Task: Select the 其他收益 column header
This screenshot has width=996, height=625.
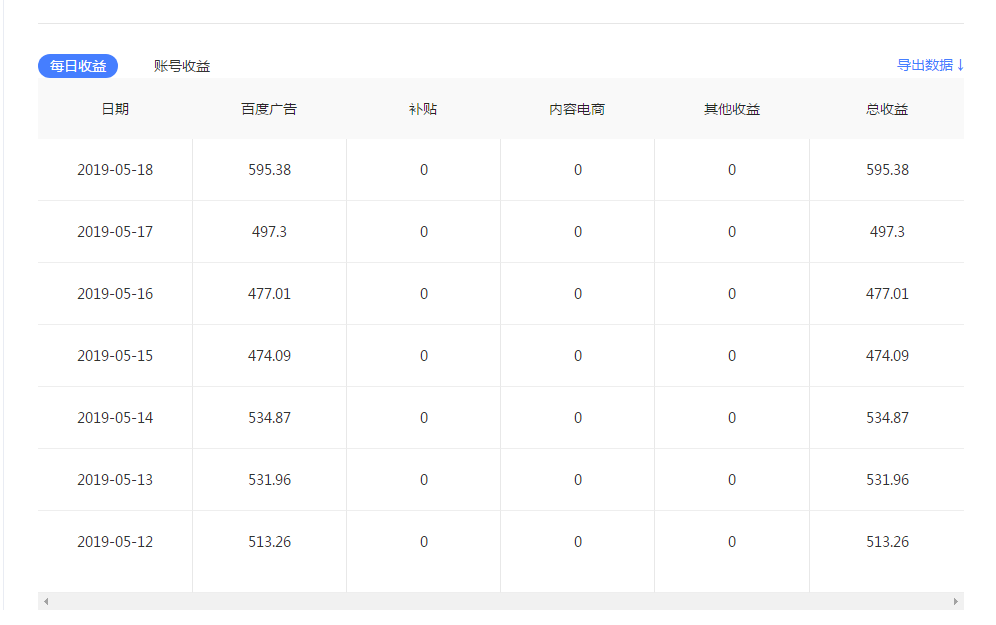Action: 732,109
